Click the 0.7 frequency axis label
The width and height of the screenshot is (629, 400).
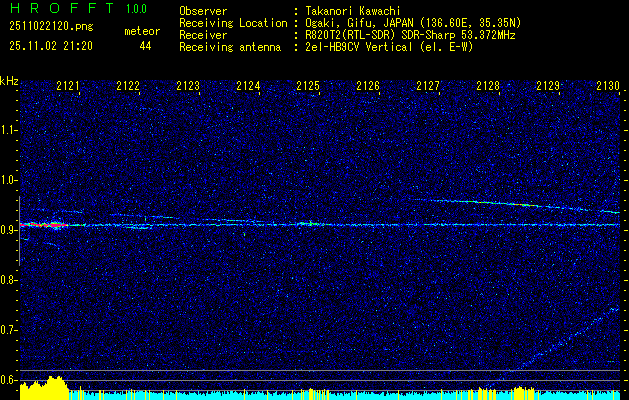(9, 330)
